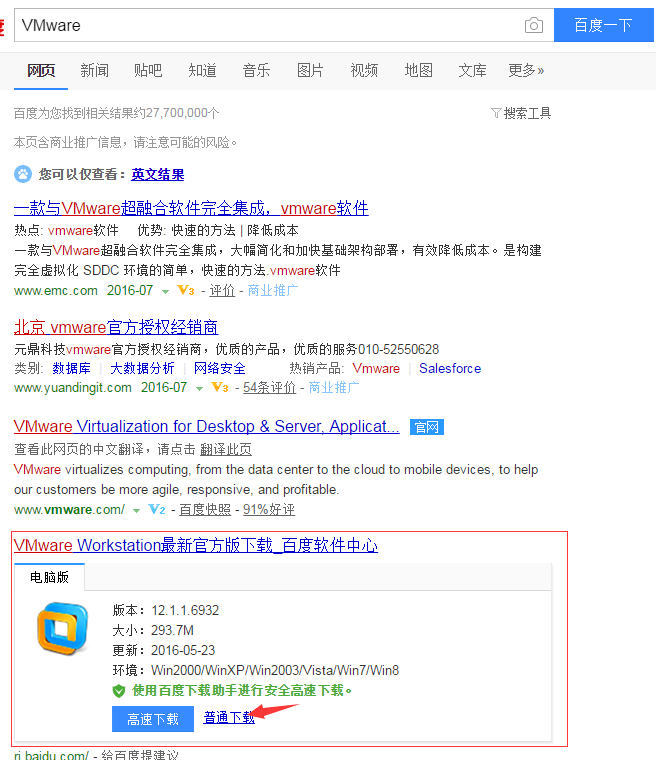The height and width of the screenshot is (760, 656).
Task: Click the 使用百度下载助手进行安全高速下载 text
Action: tap(242, 690)
